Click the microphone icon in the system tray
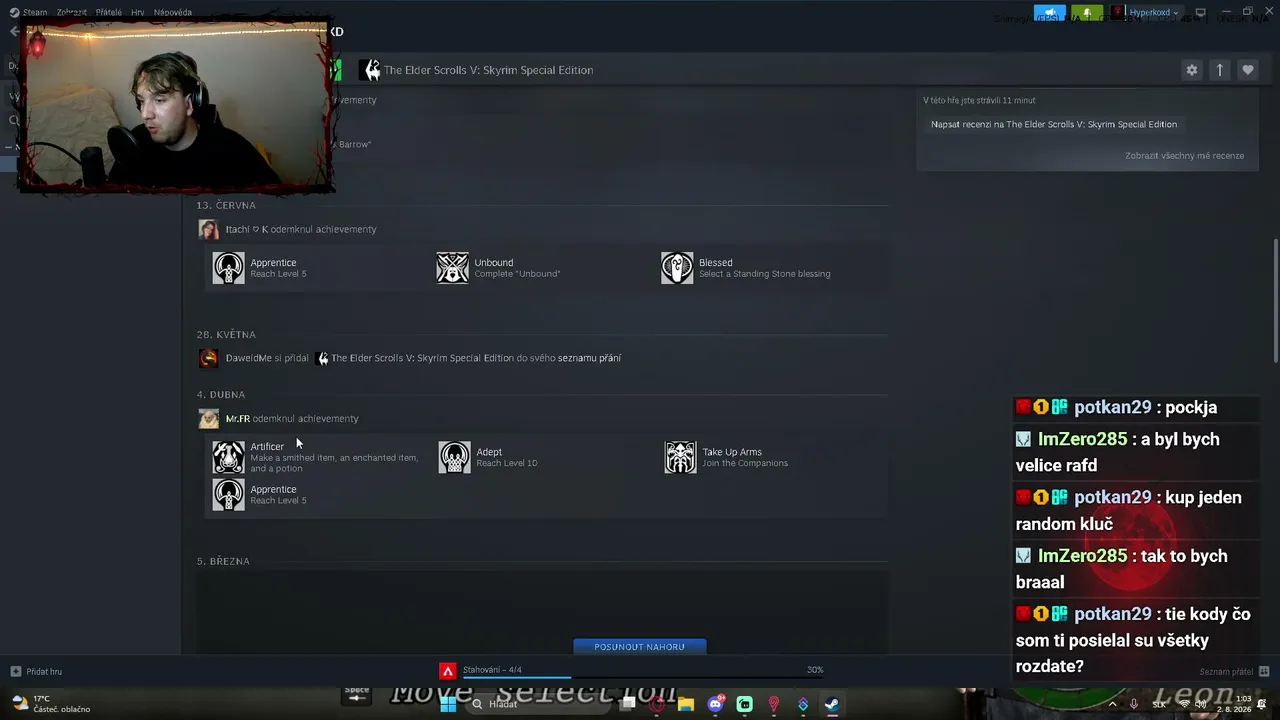 click(x=1133, y=704)
